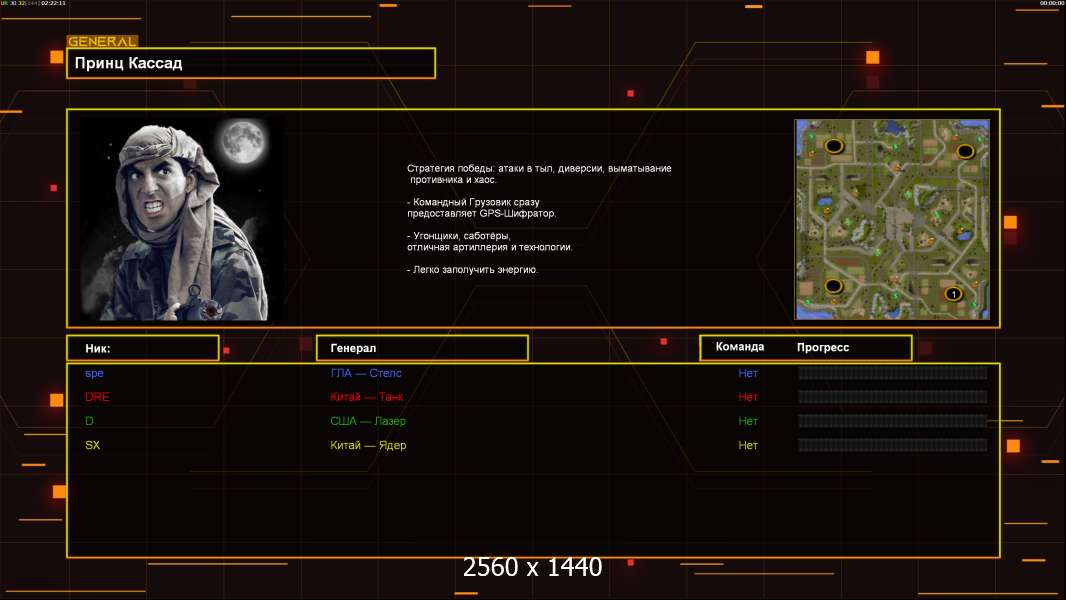The width and height of the screenshot is (1066, 600).
Task: Click the Команда column header
Action: tap(740, 347)
